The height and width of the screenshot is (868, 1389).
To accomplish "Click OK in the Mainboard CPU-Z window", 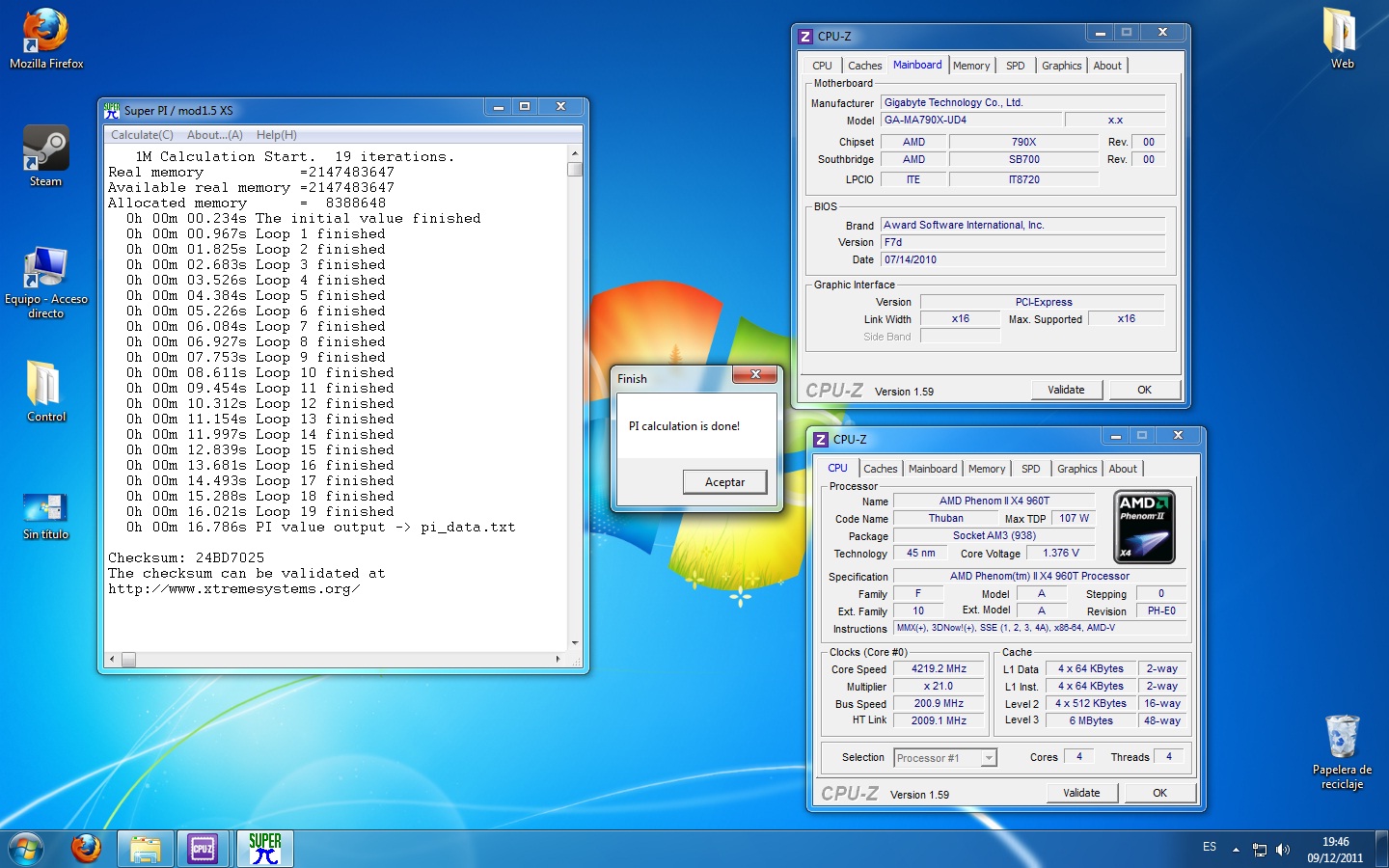I will (x=1145, y=390).
